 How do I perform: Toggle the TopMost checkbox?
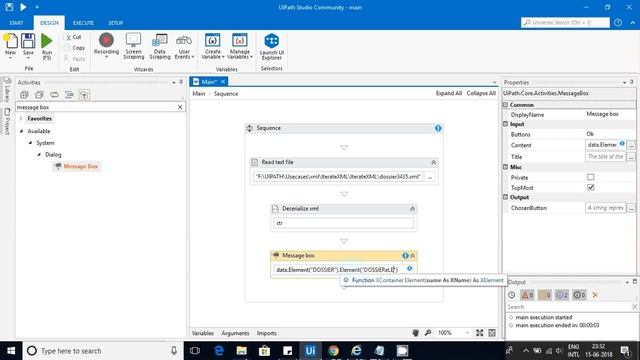591,187
